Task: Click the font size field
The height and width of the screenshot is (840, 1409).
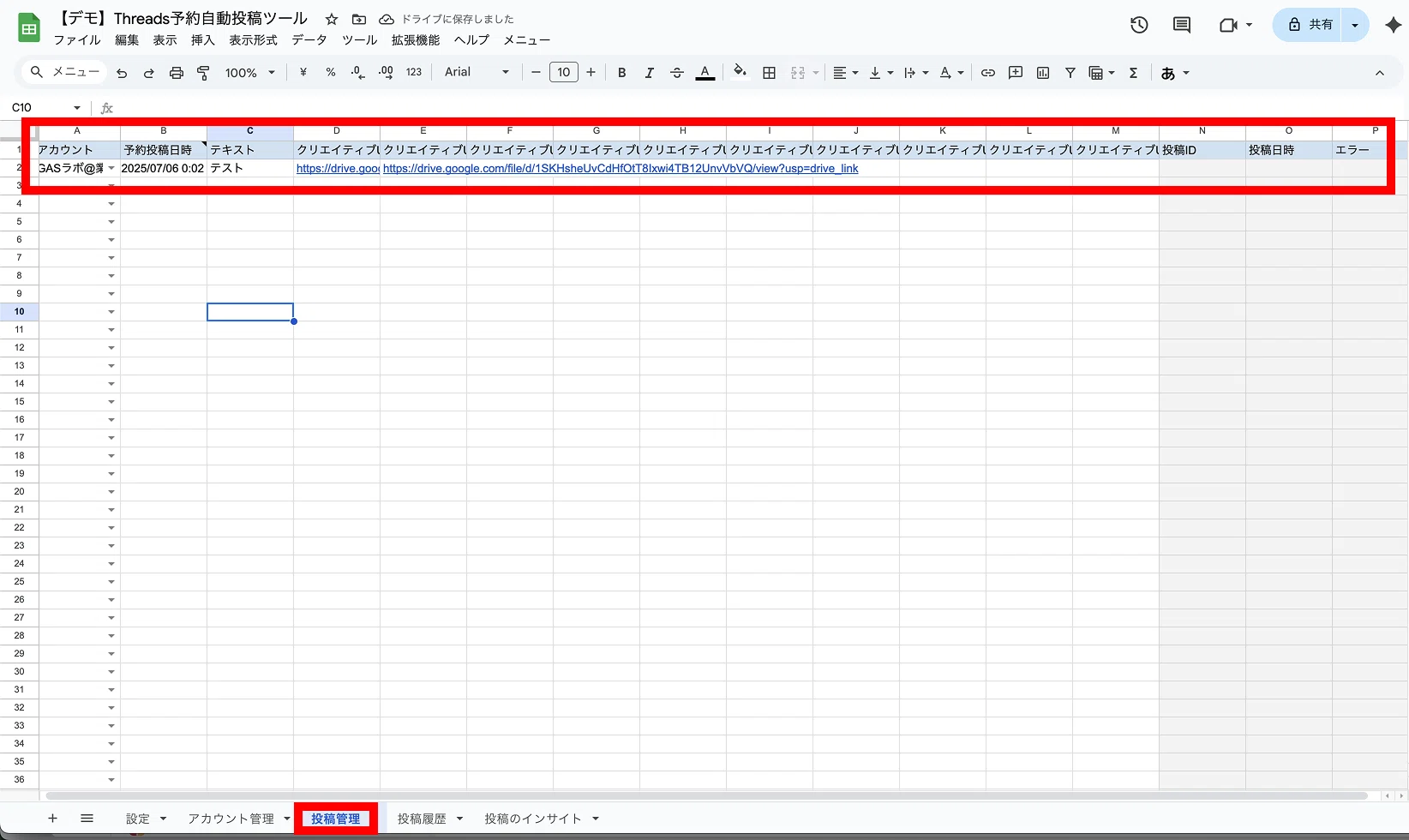Action: coord(563,73)
